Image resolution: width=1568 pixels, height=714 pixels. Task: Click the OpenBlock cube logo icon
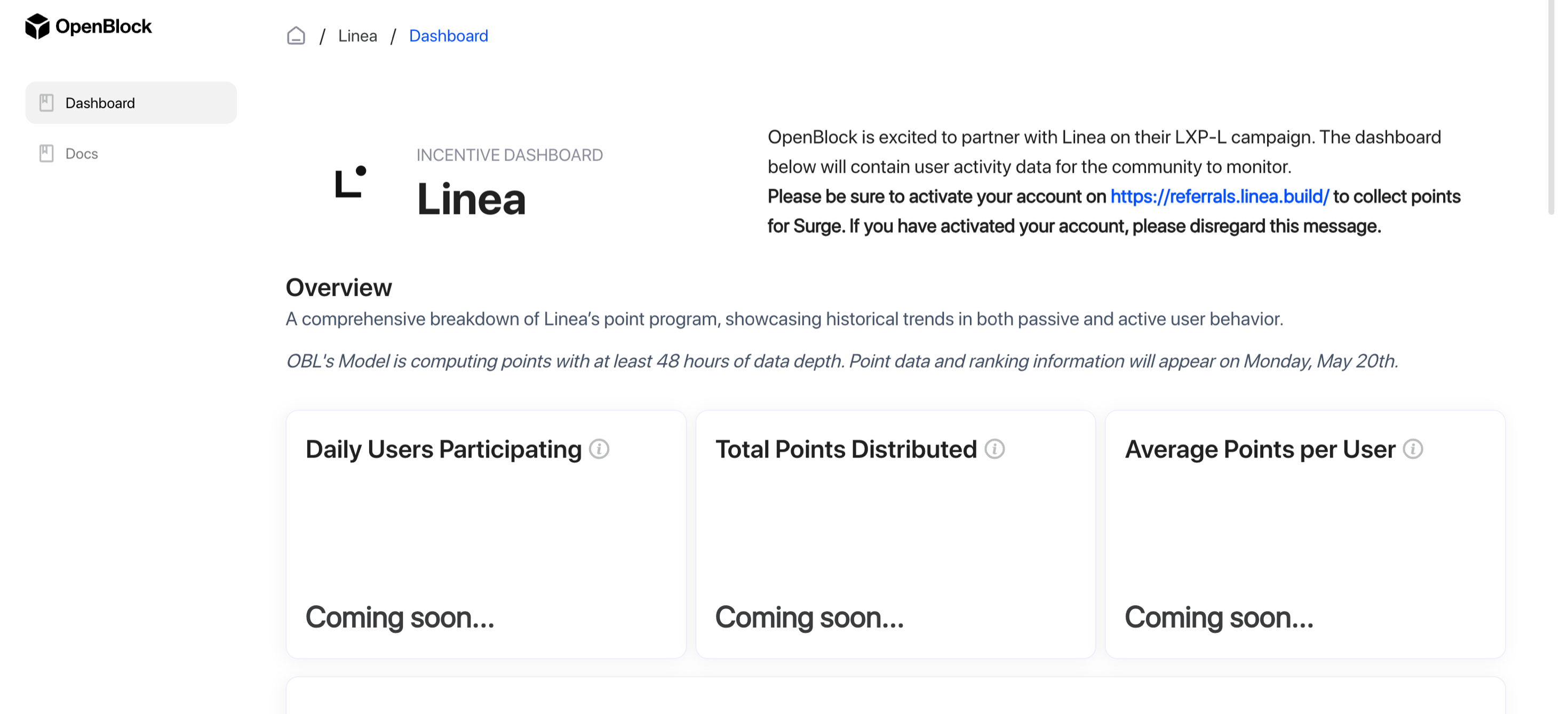point(37,26)
